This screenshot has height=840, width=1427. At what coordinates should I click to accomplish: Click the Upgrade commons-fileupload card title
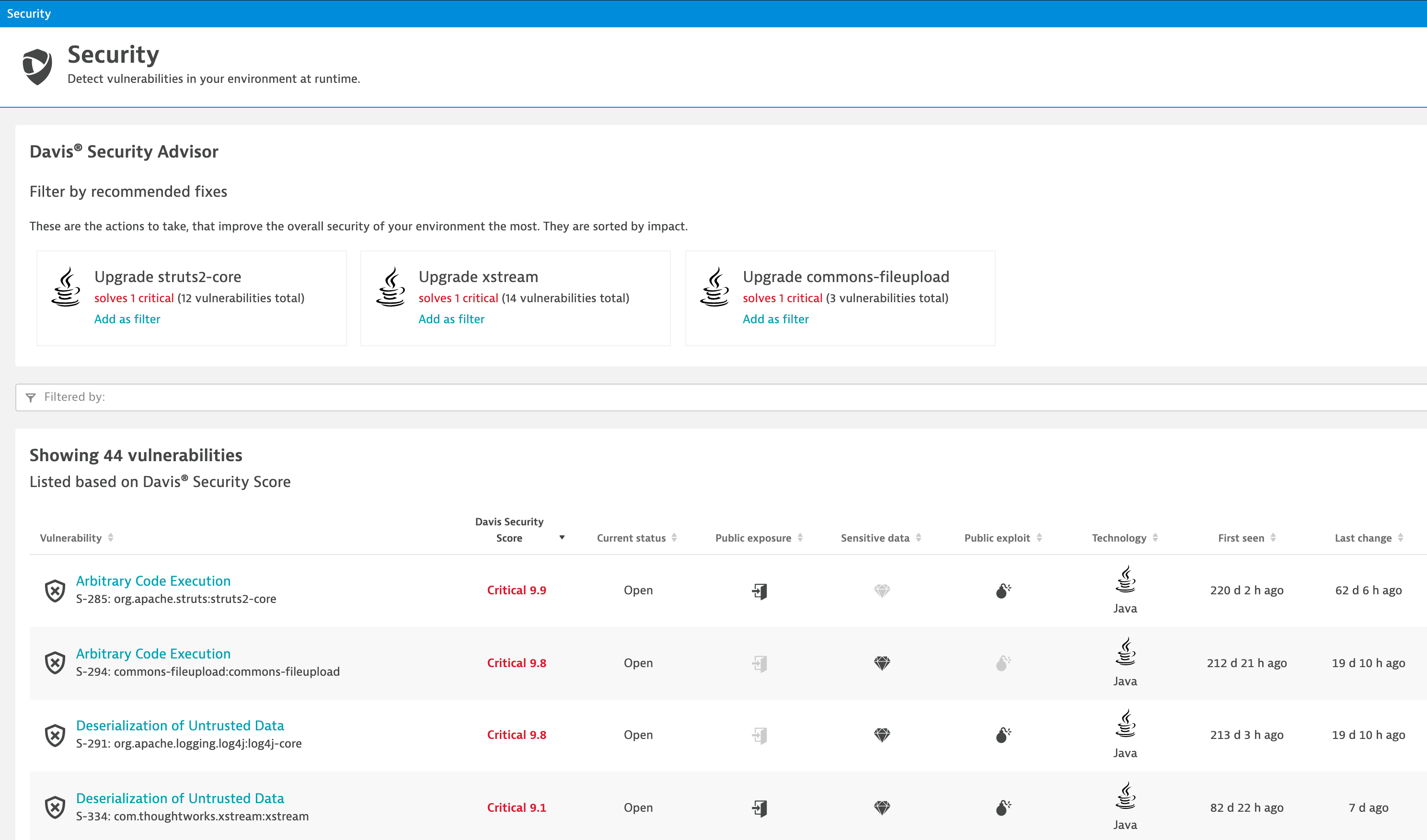coord(846,277)
